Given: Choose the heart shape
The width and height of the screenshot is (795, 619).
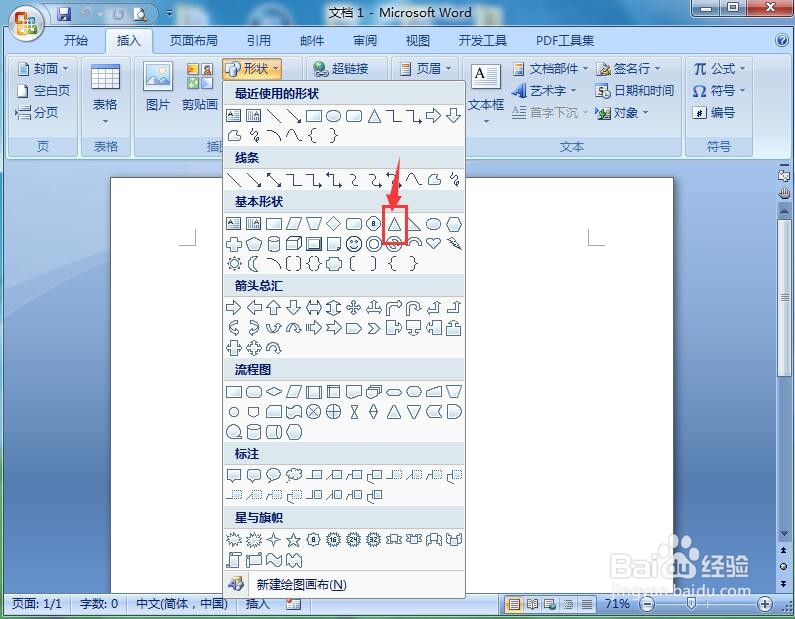Looking at the screenshot, I should (433, 243).
